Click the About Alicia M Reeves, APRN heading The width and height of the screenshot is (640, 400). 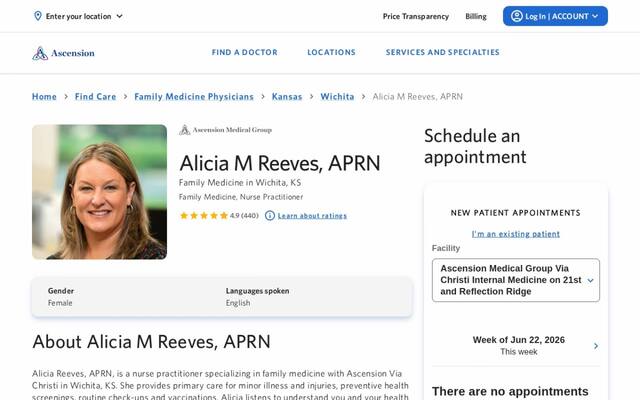151,342
